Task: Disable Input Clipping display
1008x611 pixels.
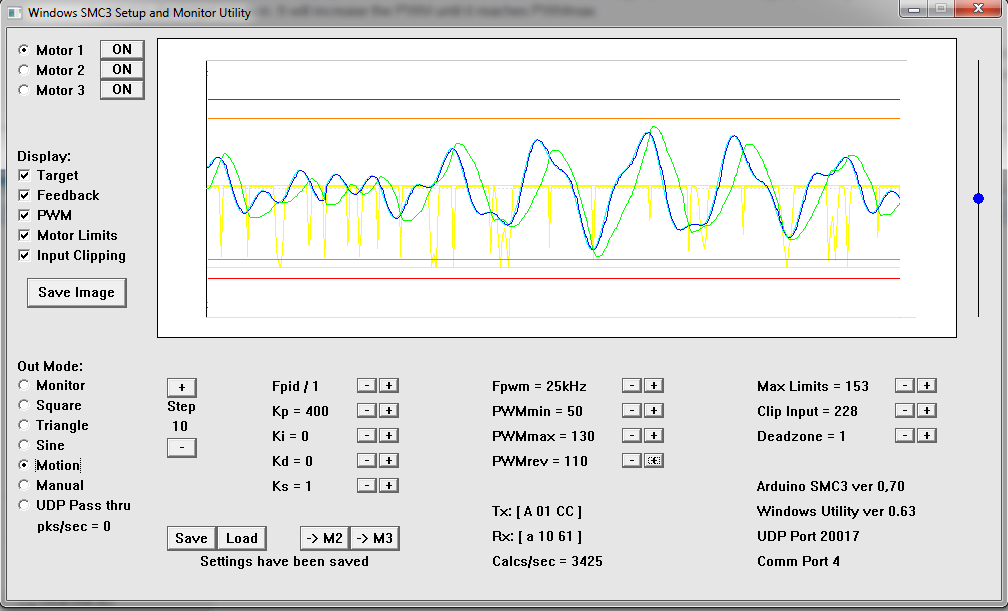Action: pos(24,255)
